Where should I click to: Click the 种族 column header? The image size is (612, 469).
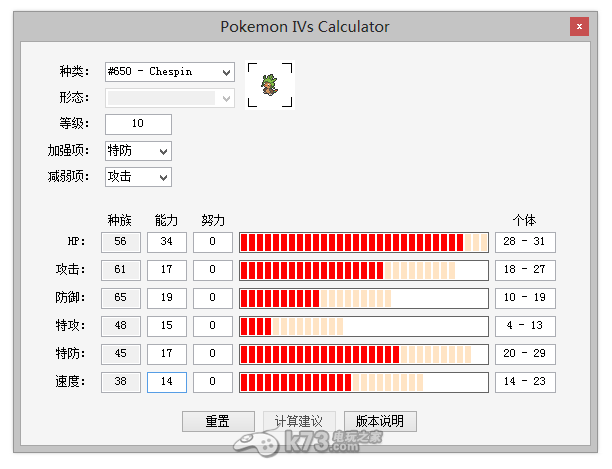(x=120, y=220)
